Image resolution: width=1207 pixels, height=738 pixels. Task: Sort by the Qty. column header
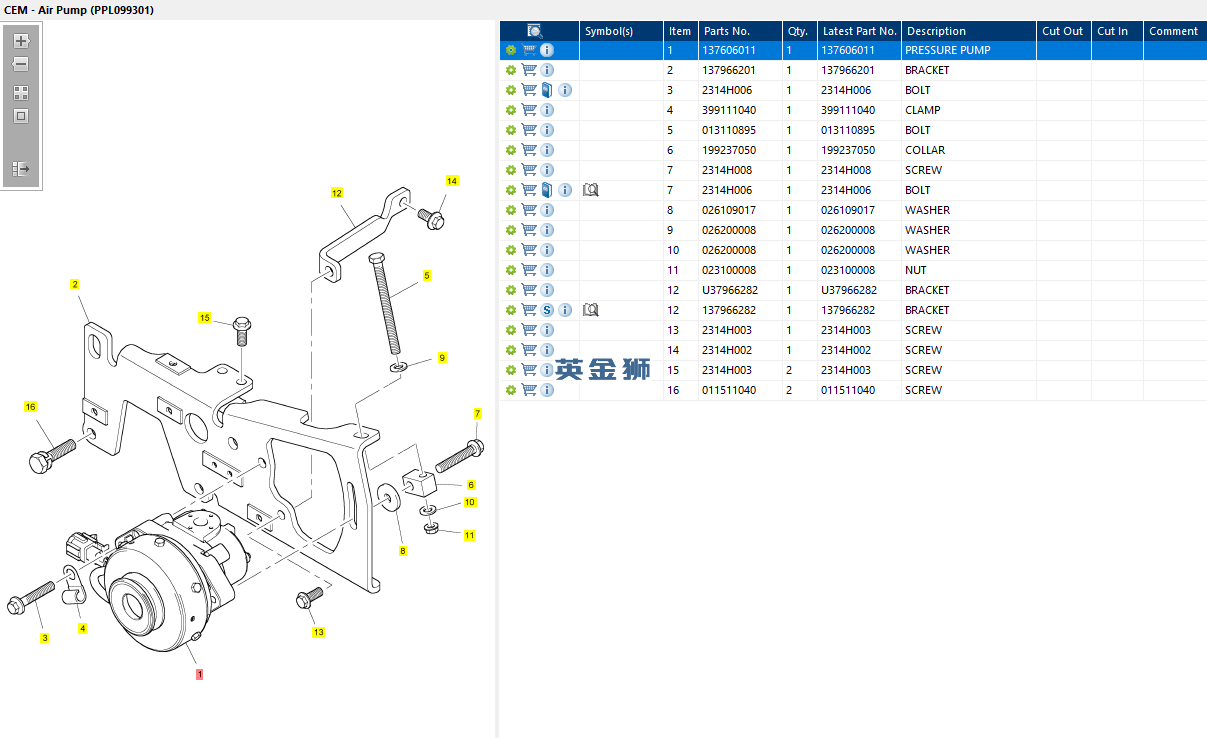click(800, 31)
